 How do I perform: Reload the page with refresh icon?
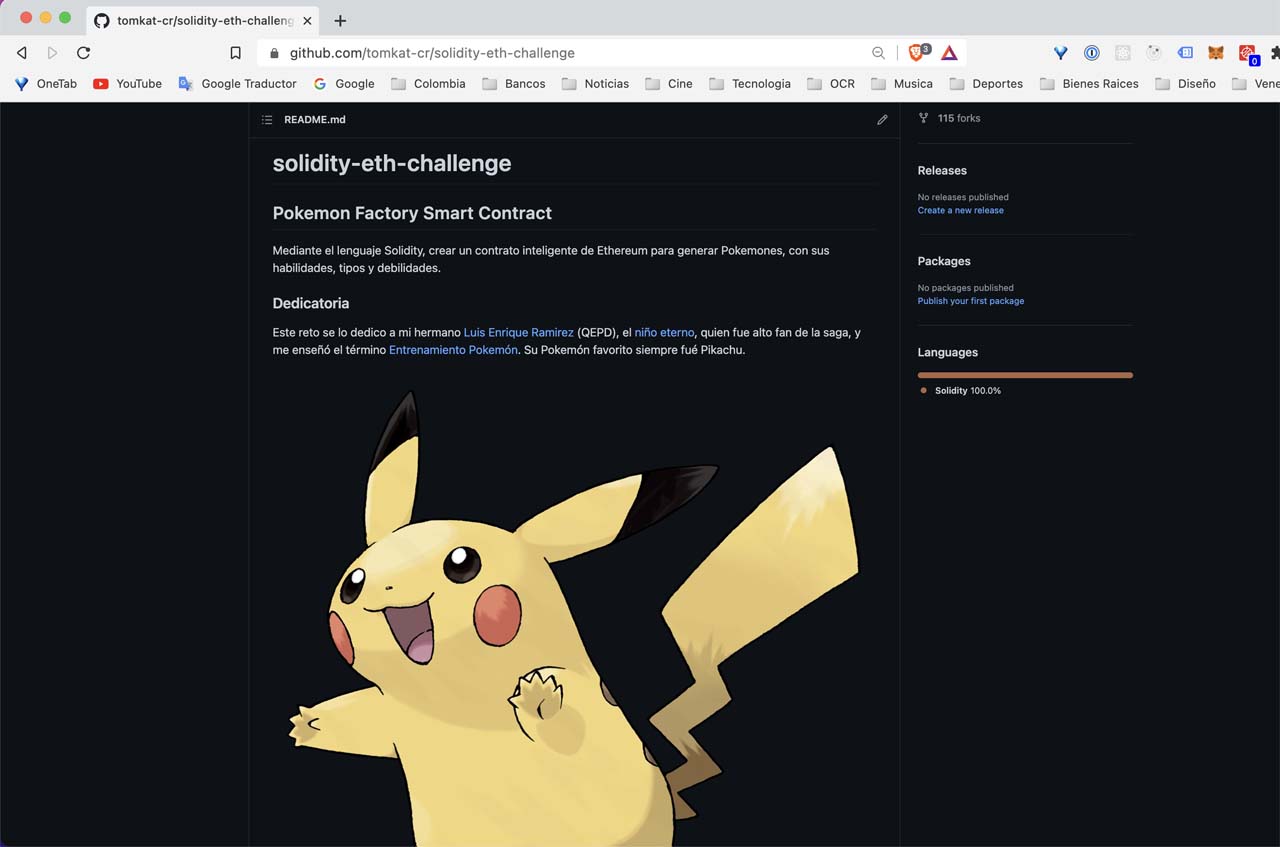point(84,53)
